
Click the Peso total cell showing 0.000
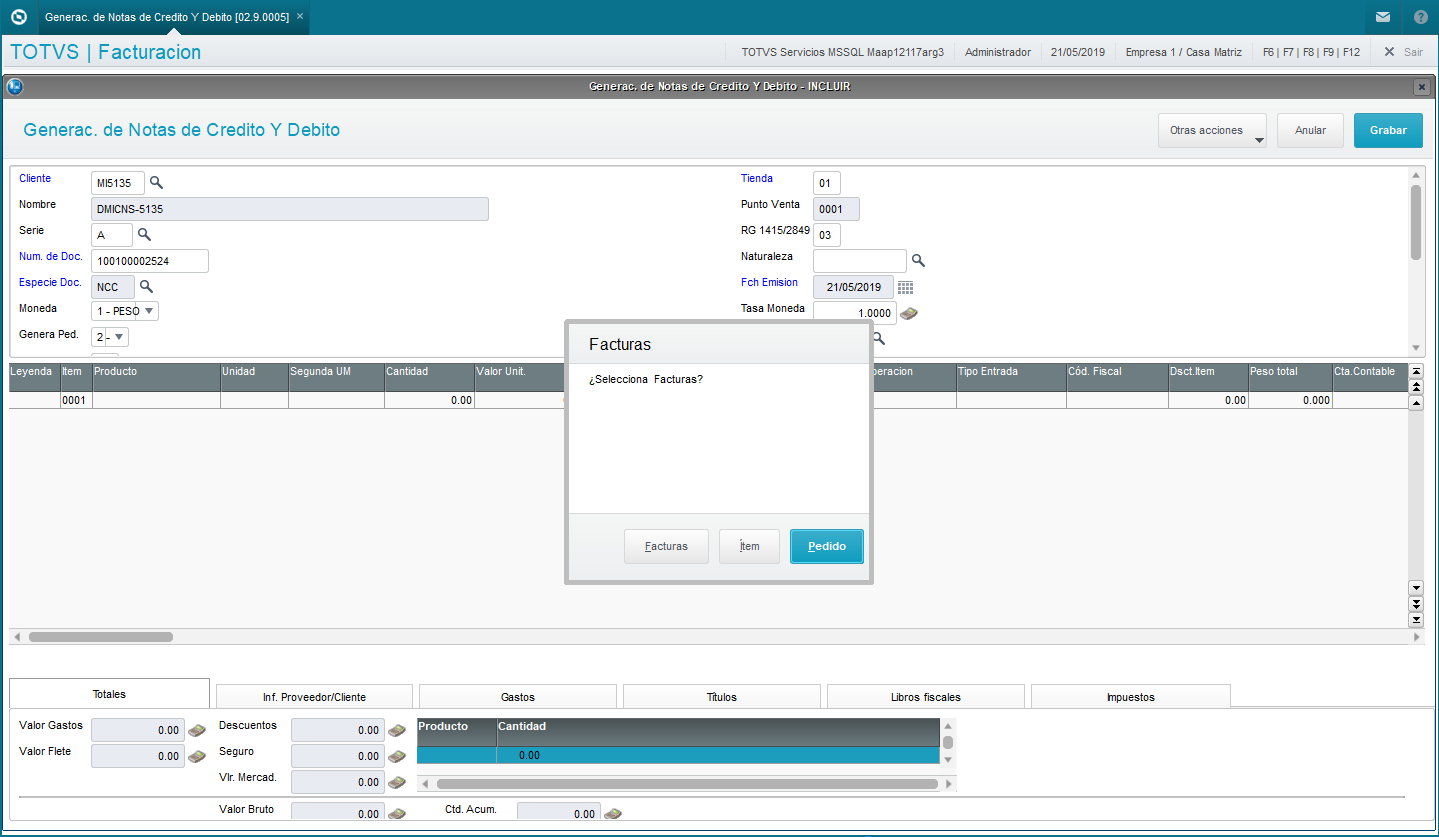[1290, 400]
